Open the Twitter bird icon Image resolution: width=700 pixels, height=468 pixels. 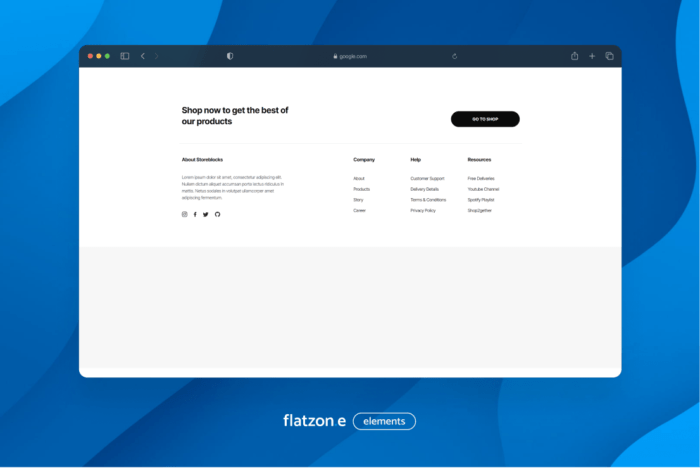tap(206, 214)
